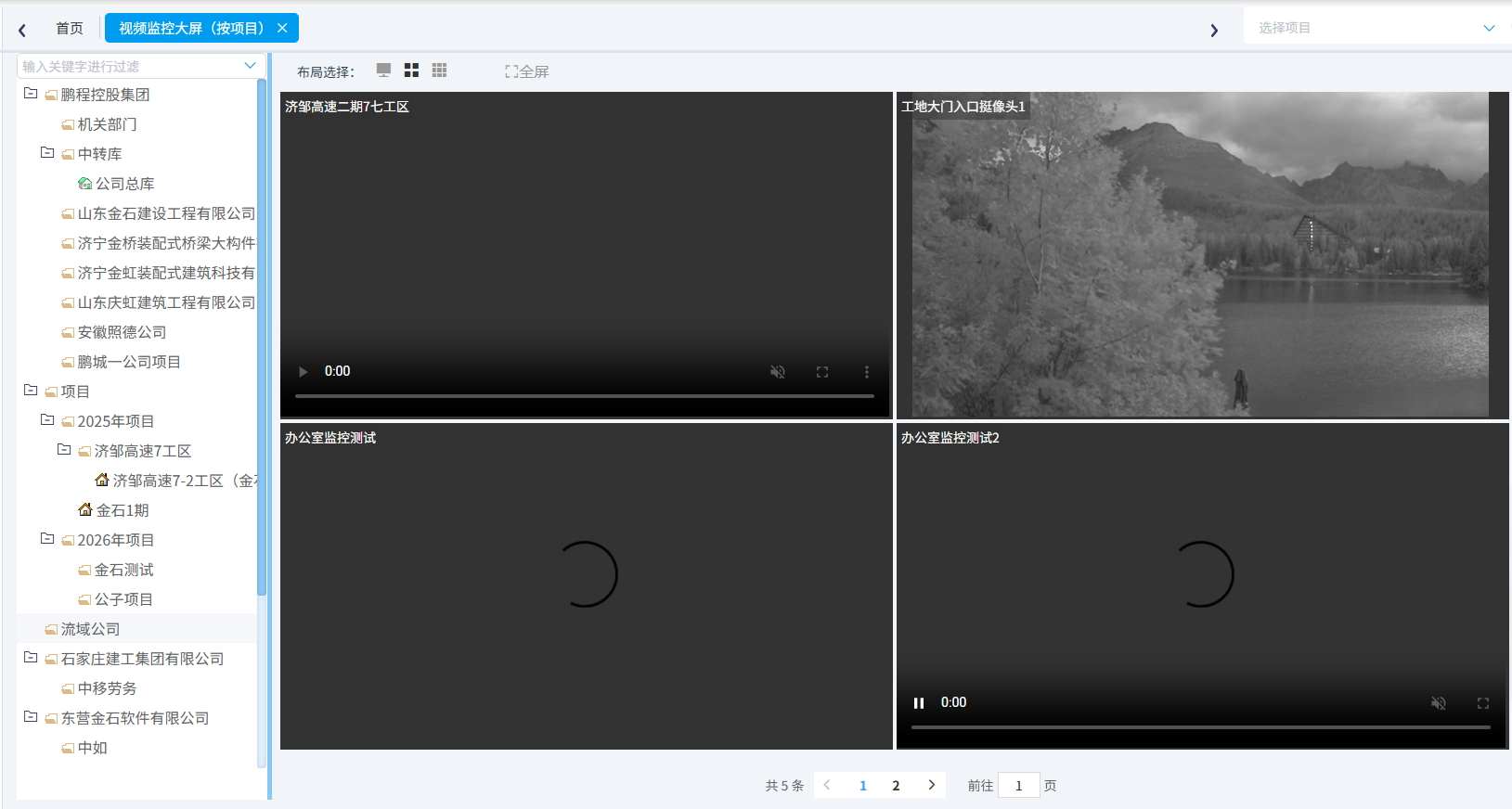This screenshot has height=809, width=1512.
Task: Select 金石1期 project in tree
Action: coord(123,510)
